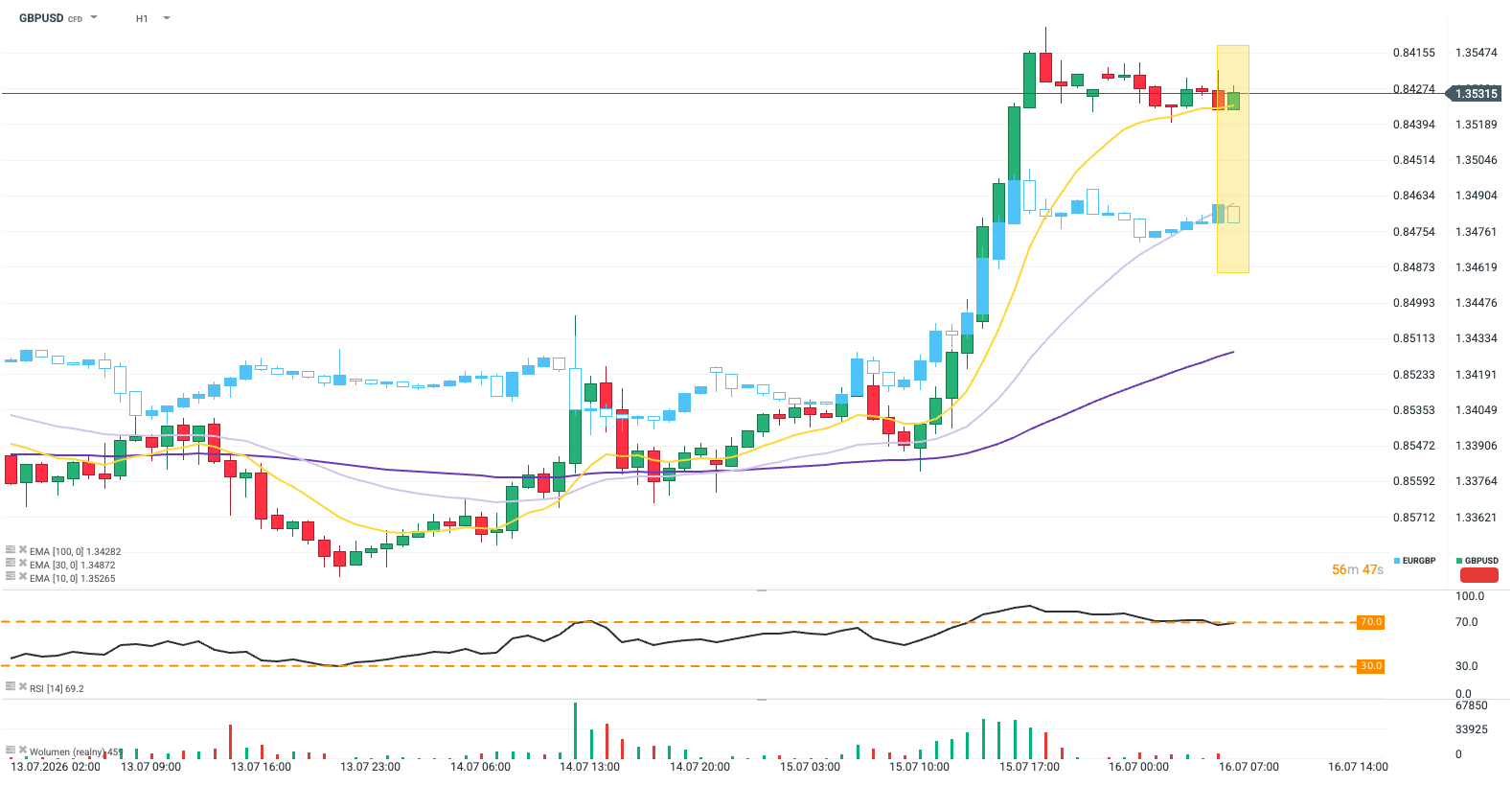Select the H1 interval label
Image resolution: width=1512 pixels, height=786 pixels.
[x=142, y=18]
